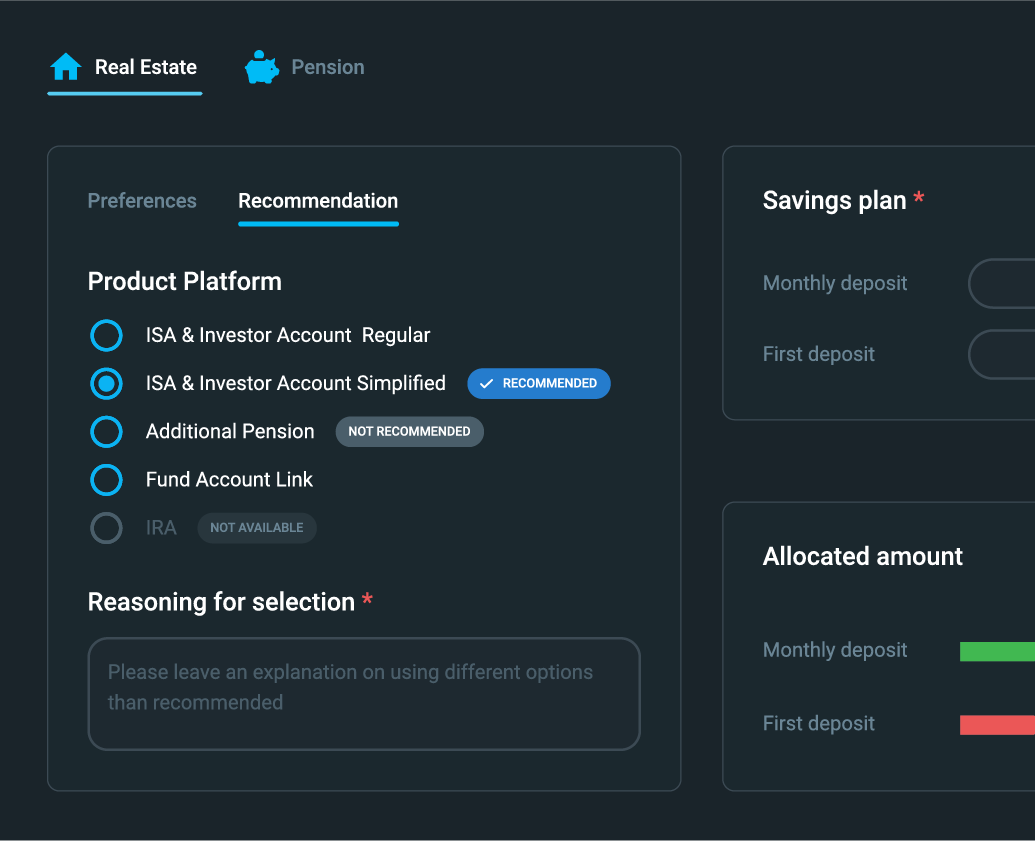1036x841 pixels.
Task: Focus the Reasoning for selection text box
Action: (x=364, y=694)
